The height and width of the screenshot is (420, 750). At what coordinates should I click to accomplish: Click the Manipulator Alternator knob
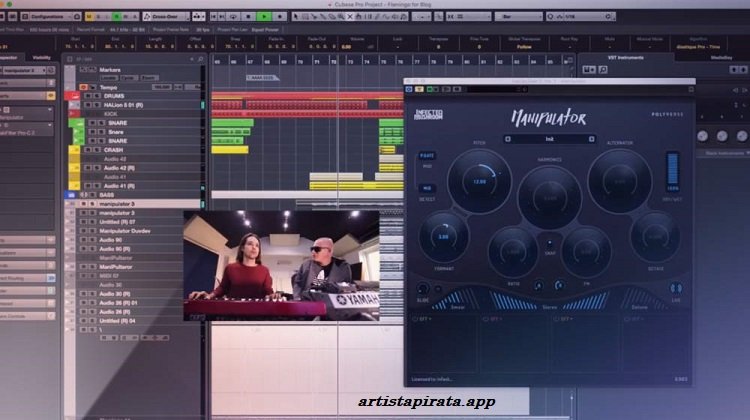coord(619,181)
